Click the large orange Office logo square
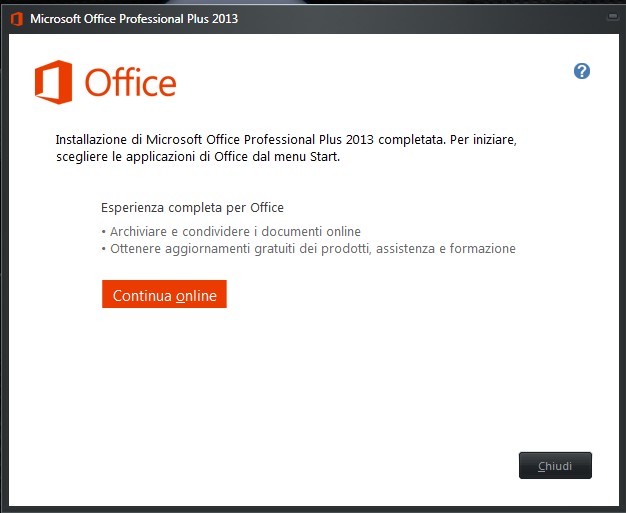Image resolution: width=626 pixels, height=513 pixels. (x=53, y=82)
